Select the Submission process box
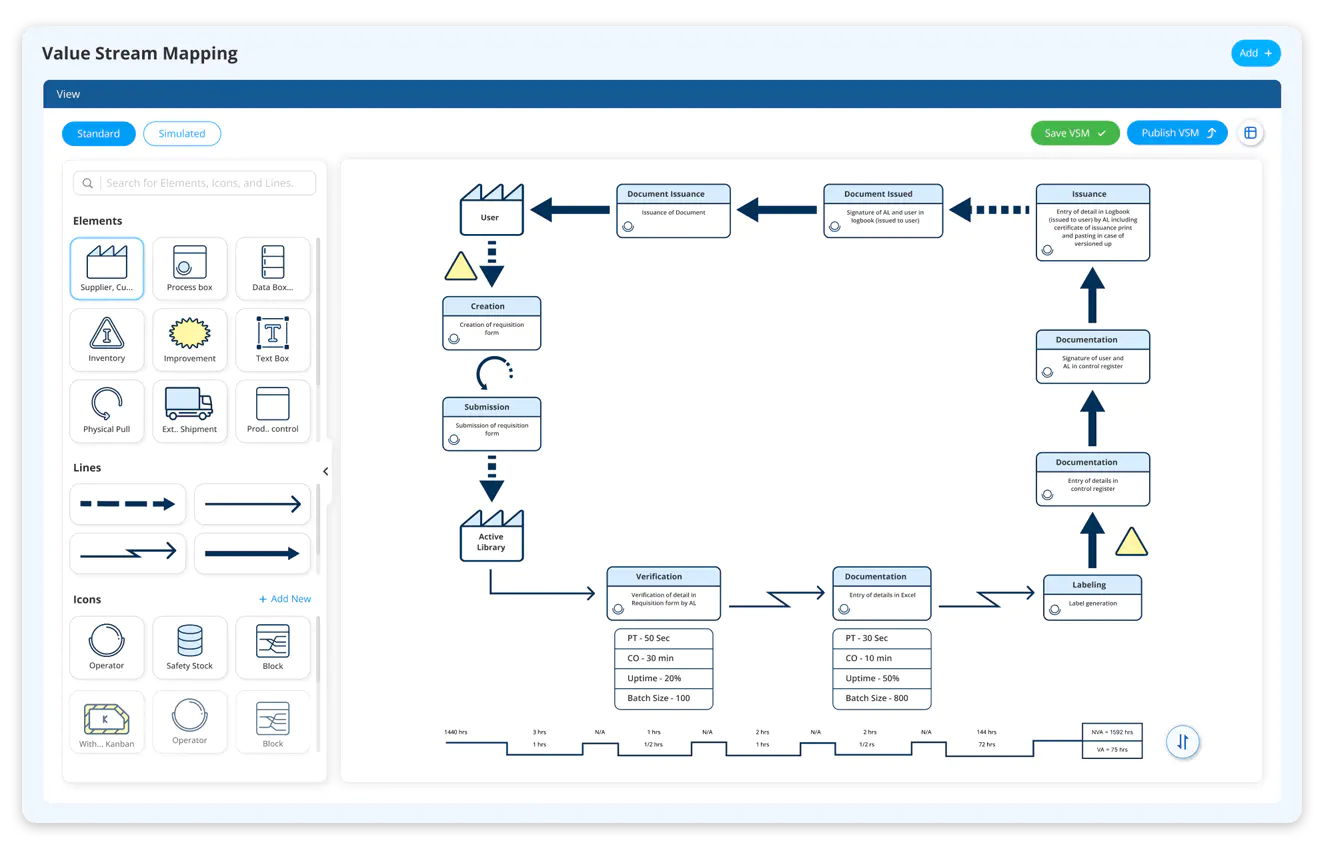This screenshot has height=850, width=1324. point(492,424)
